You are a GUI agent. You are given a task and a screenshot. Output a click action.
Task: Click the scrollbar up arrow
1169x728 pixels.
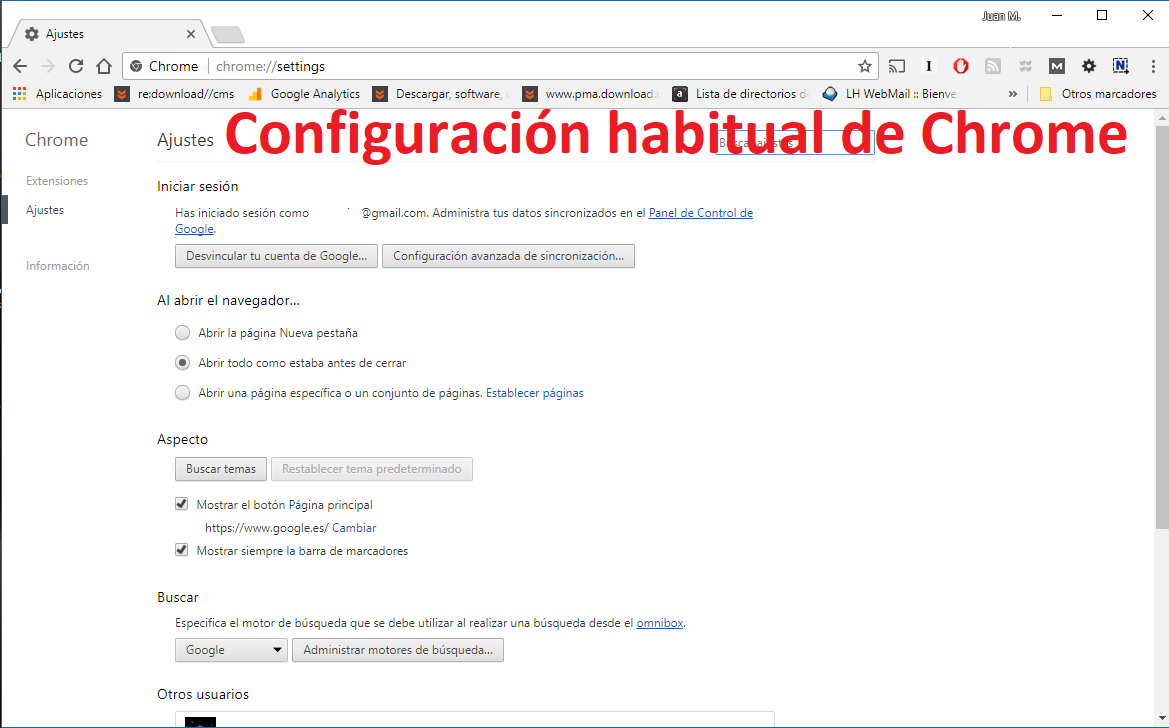pyautogui.click(x=1162, y=117)
